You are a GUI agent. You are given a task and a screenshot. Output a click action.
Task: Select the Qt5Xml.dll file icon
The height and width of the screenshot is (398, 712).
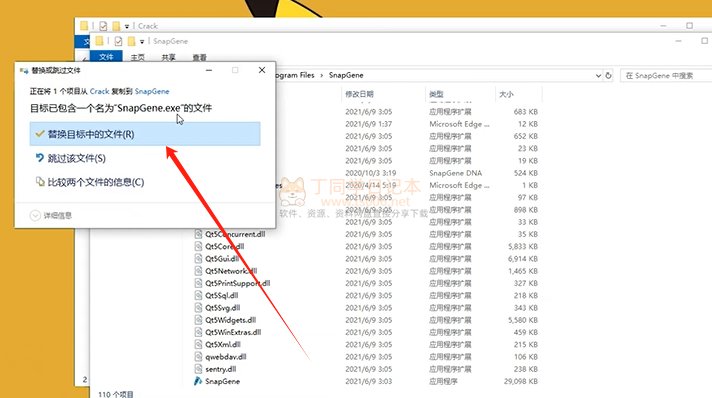[x=198, y=344]
